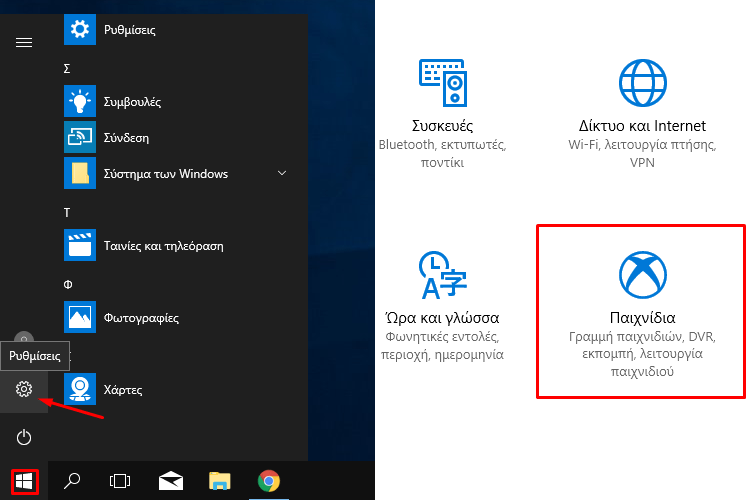Image resolution: width=750 pixels, height=500 pixels.
Task: Click the Συμβουλές app label
Action: pos(132,102)
